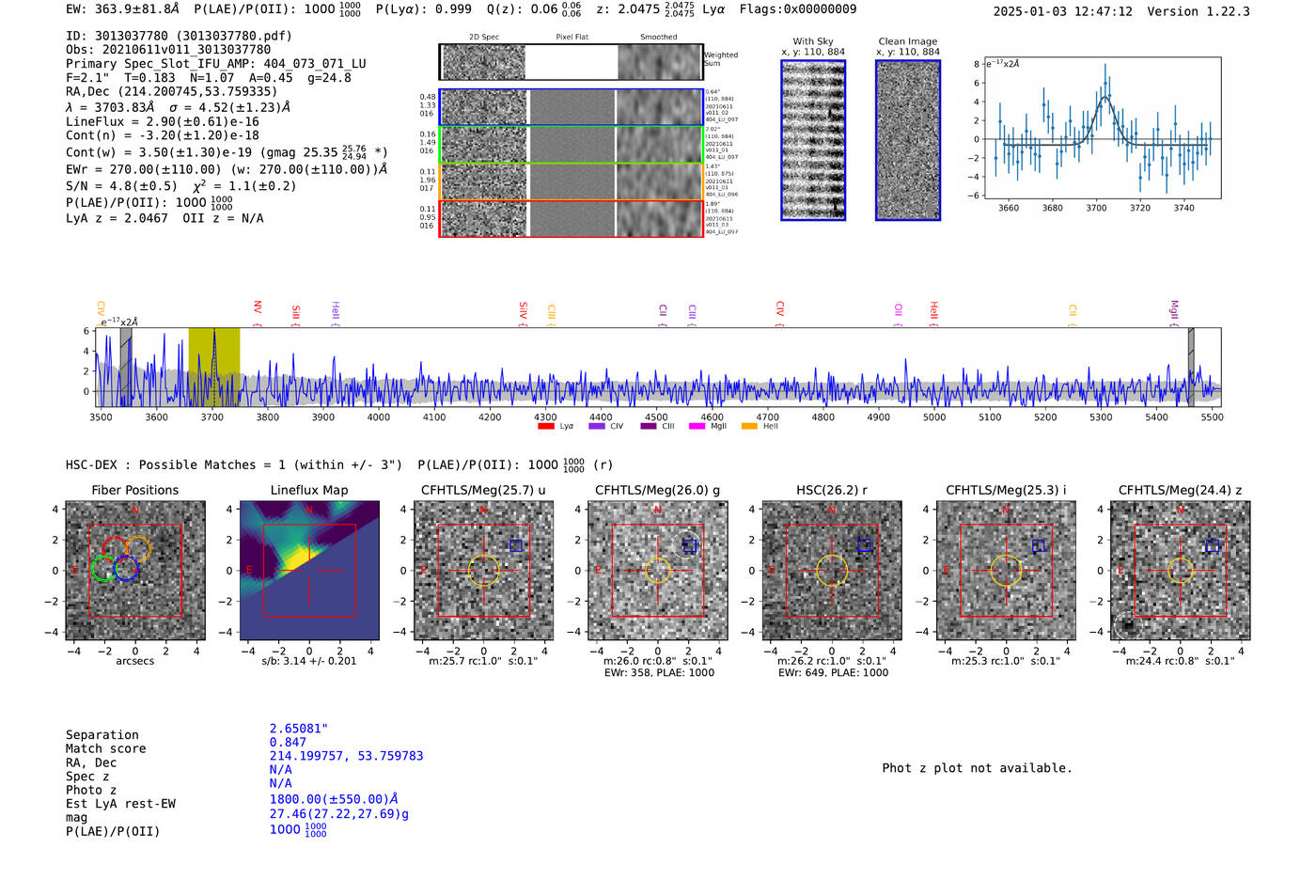Click the 'EW: 363.9±81.8Å' header value
The image size is (1316, 896).
(122, 9)
